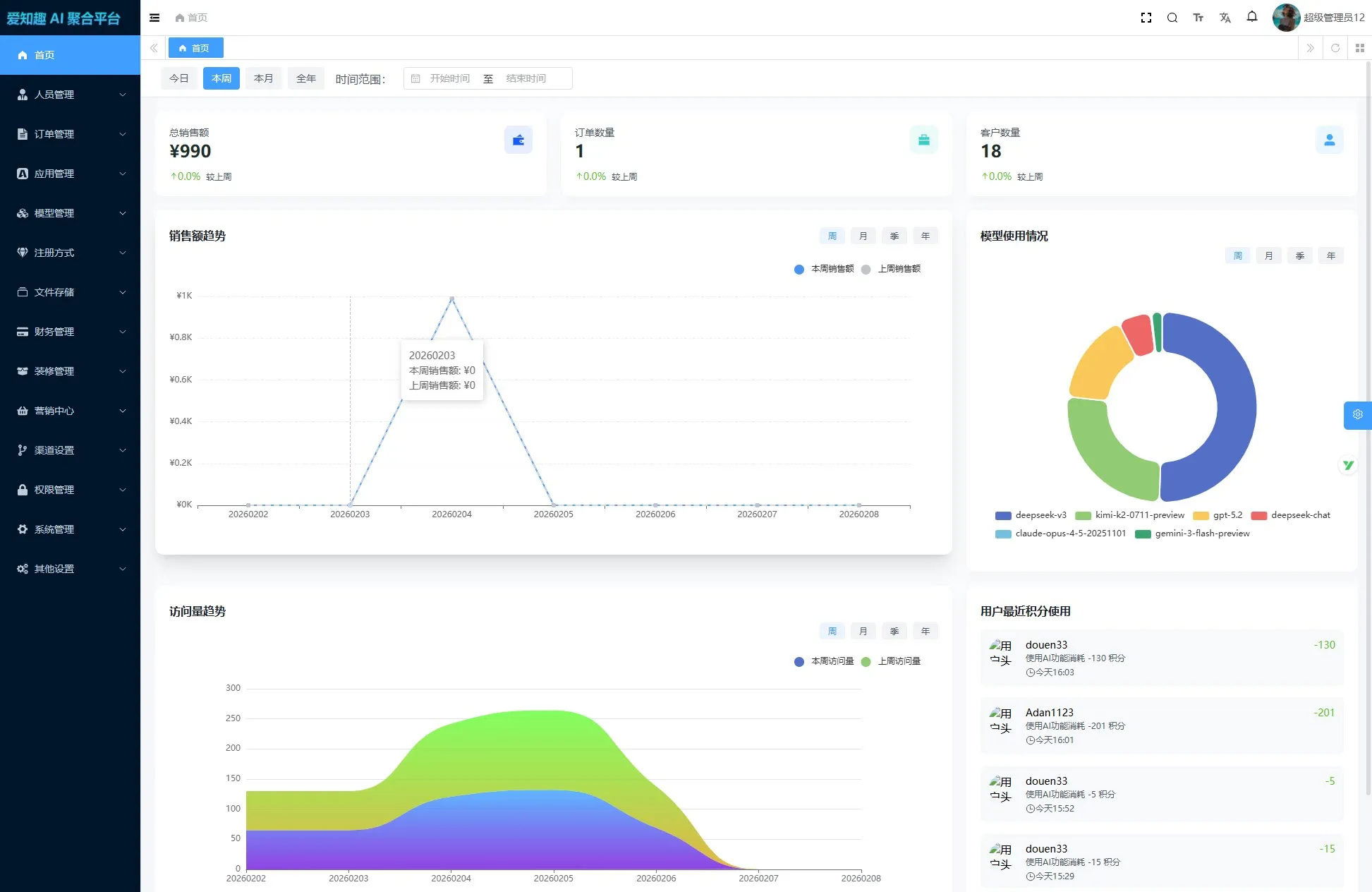
Task: Click the refresh tab icon
Action: [x=1335, y=48]
